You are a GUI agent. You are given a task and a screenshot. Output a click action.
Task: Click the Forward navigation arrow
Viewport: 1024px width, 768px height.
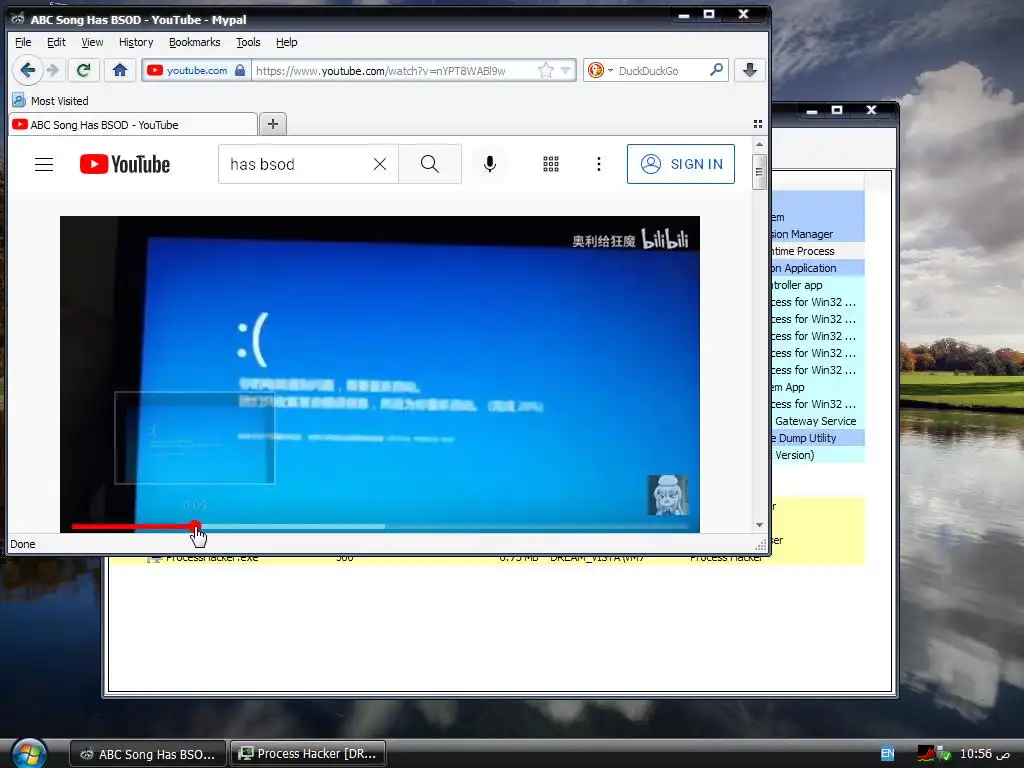pyautogui.click(x=54, y=71)
